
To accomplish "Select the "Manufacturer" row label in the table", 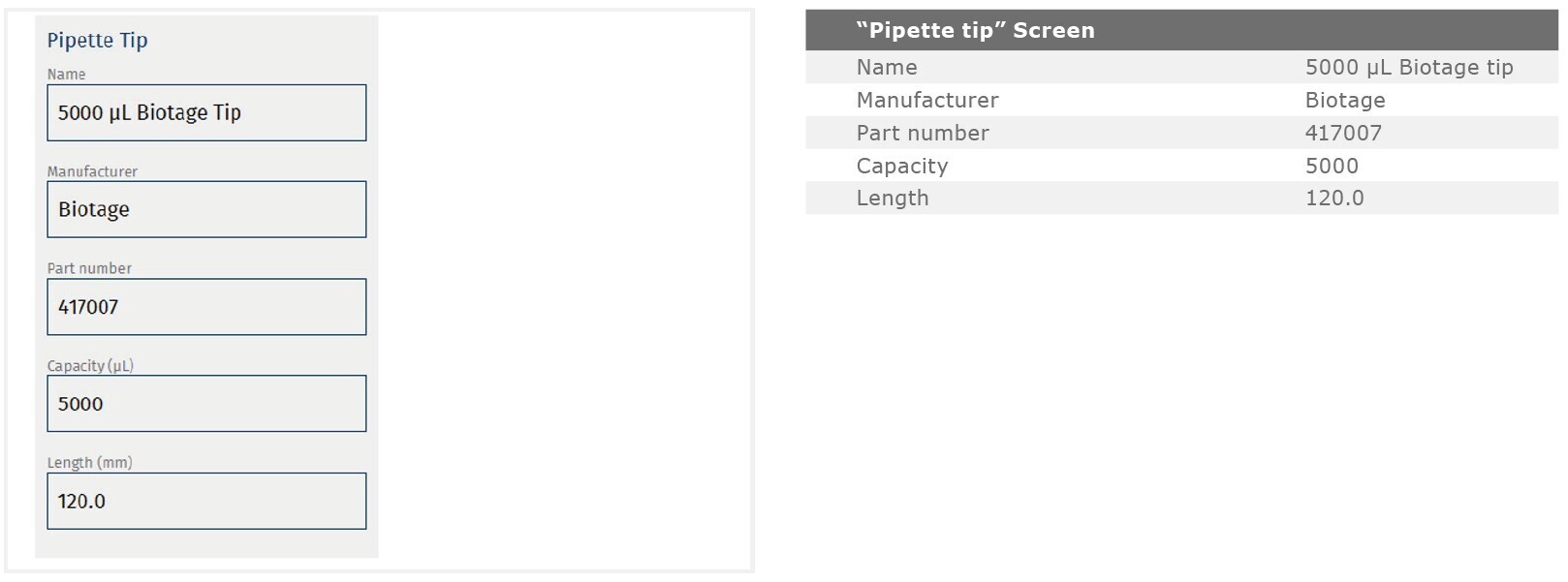I will 926,100.
